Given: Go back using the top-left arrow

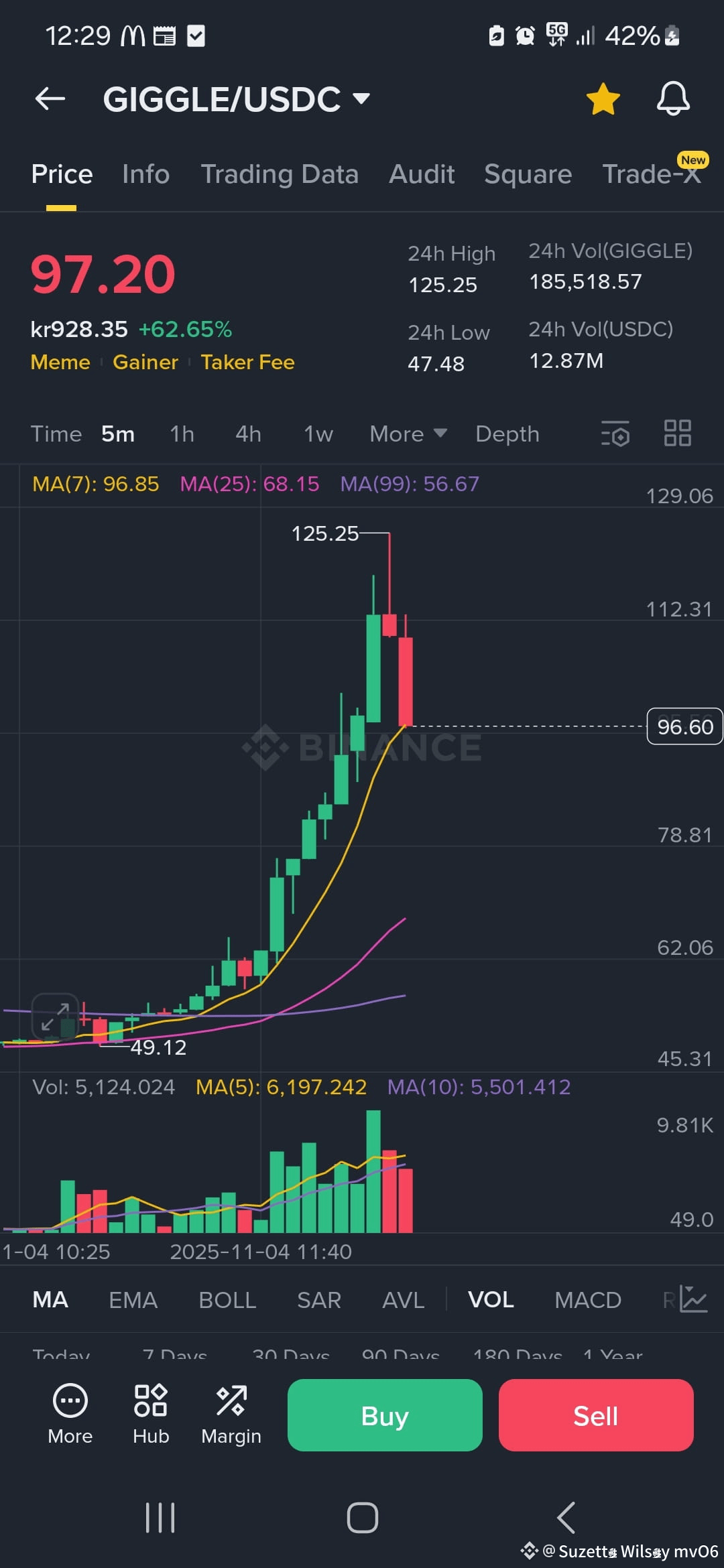Looking at the screenshot, I should point(50,99).
